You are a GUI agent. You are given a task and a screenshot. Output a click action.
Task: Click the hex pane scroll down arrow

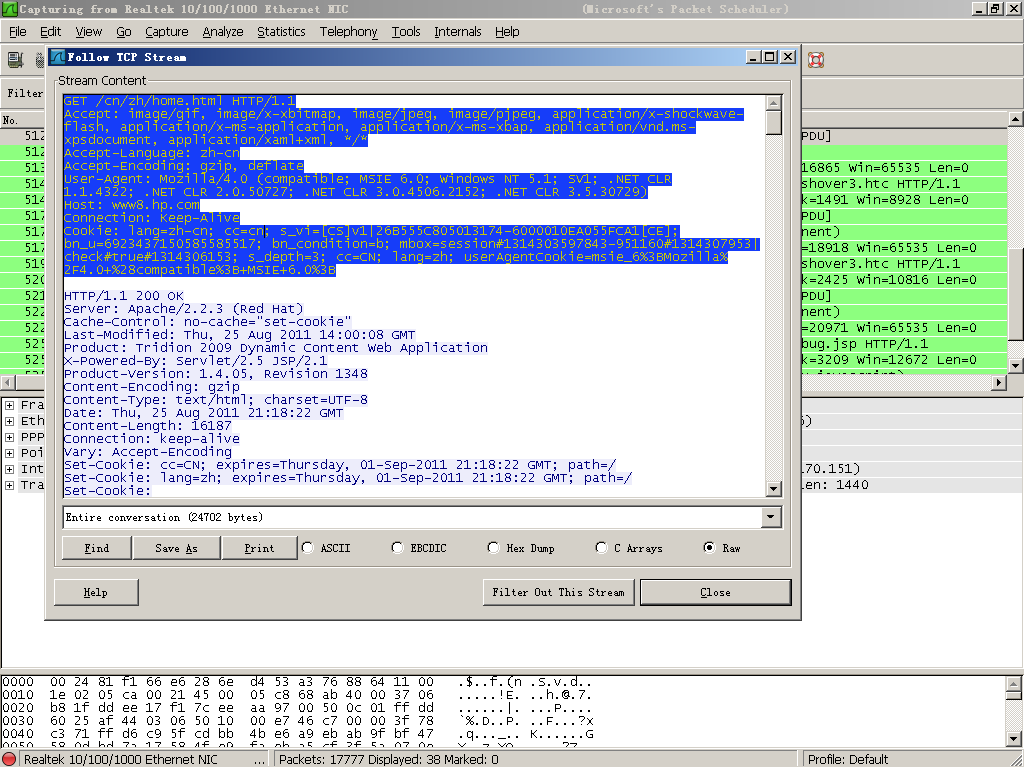1014,739
